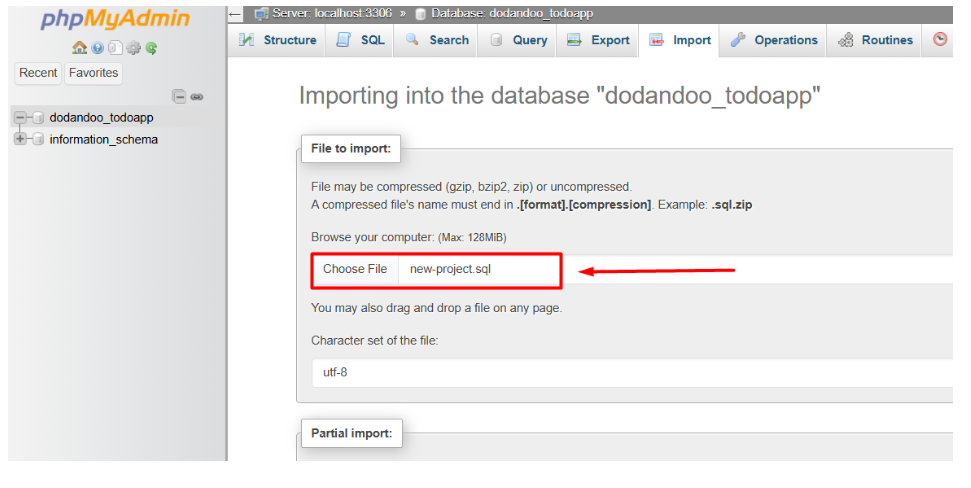Open the Routines tab
Image resolution: width=971 pixels, height=488 pixels.
click(875, 40)
